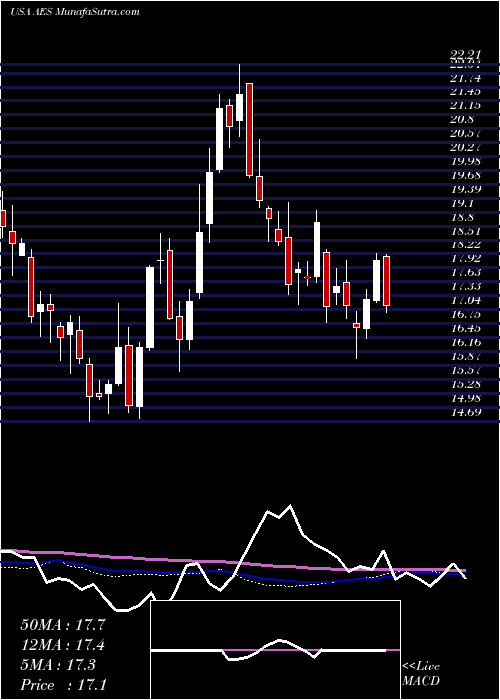Image resolution: width=500 pixels, height=700 pixels.
Task: Click the 20.8 price axis label
Action: click(x=462, y=120)
